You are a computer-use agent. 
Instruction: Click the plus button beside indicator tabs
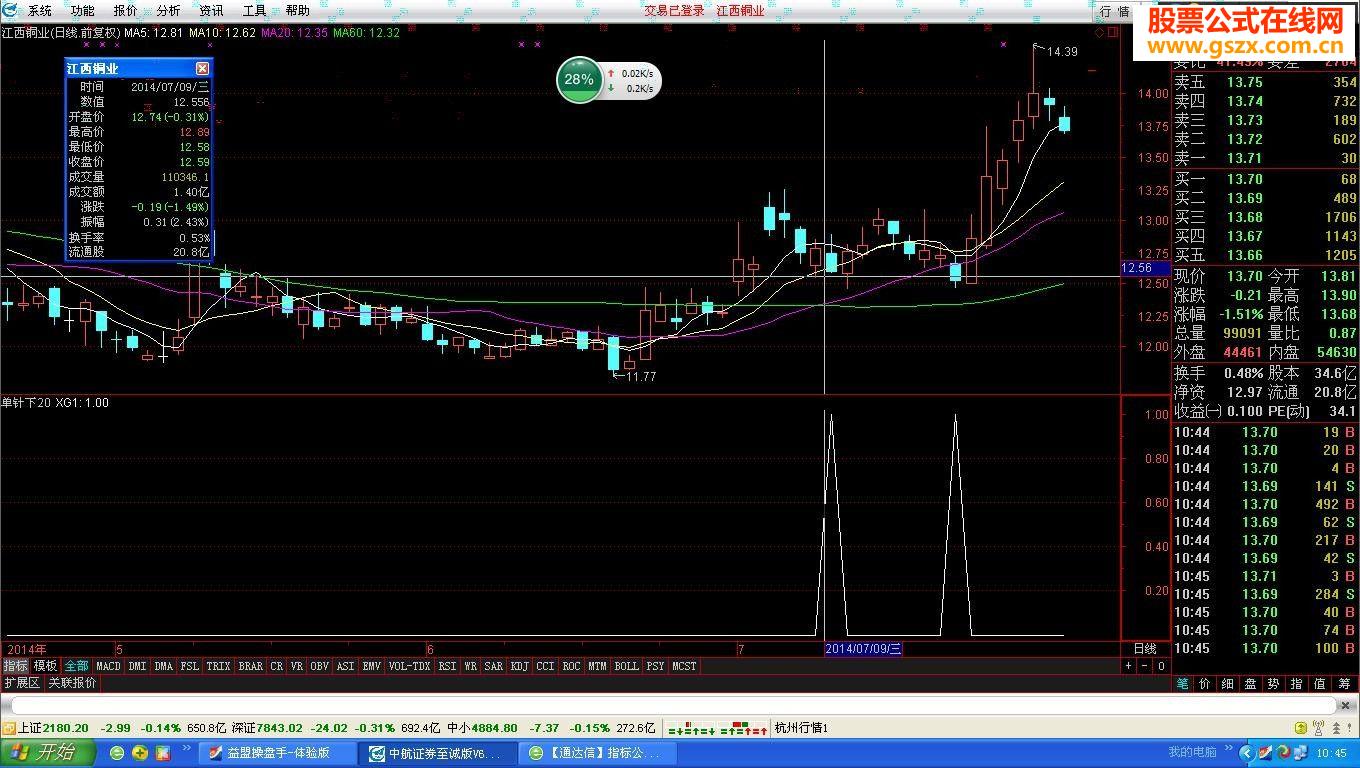(1128, 665)
